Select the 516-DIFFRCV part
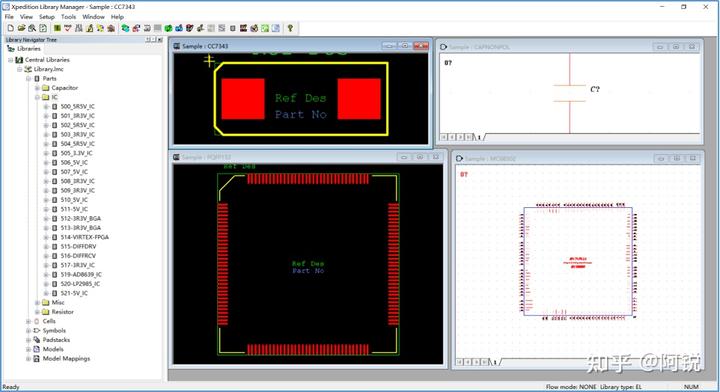This screenshot has height=392, width=720. (78, 256)
